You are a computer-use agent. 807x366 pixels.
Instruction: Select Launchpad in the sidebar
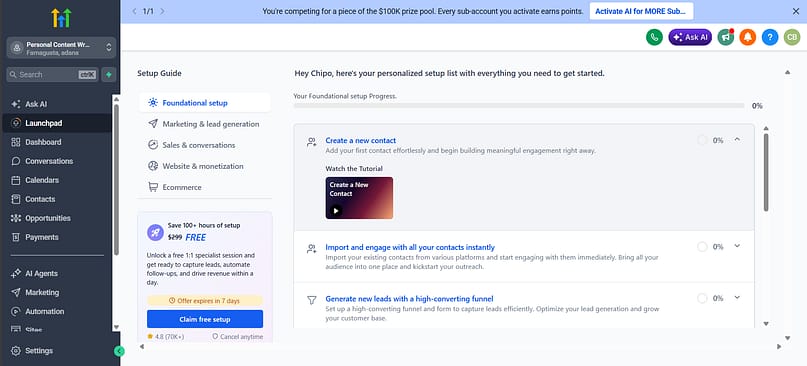pyautogui.click(x=44, y=123)
